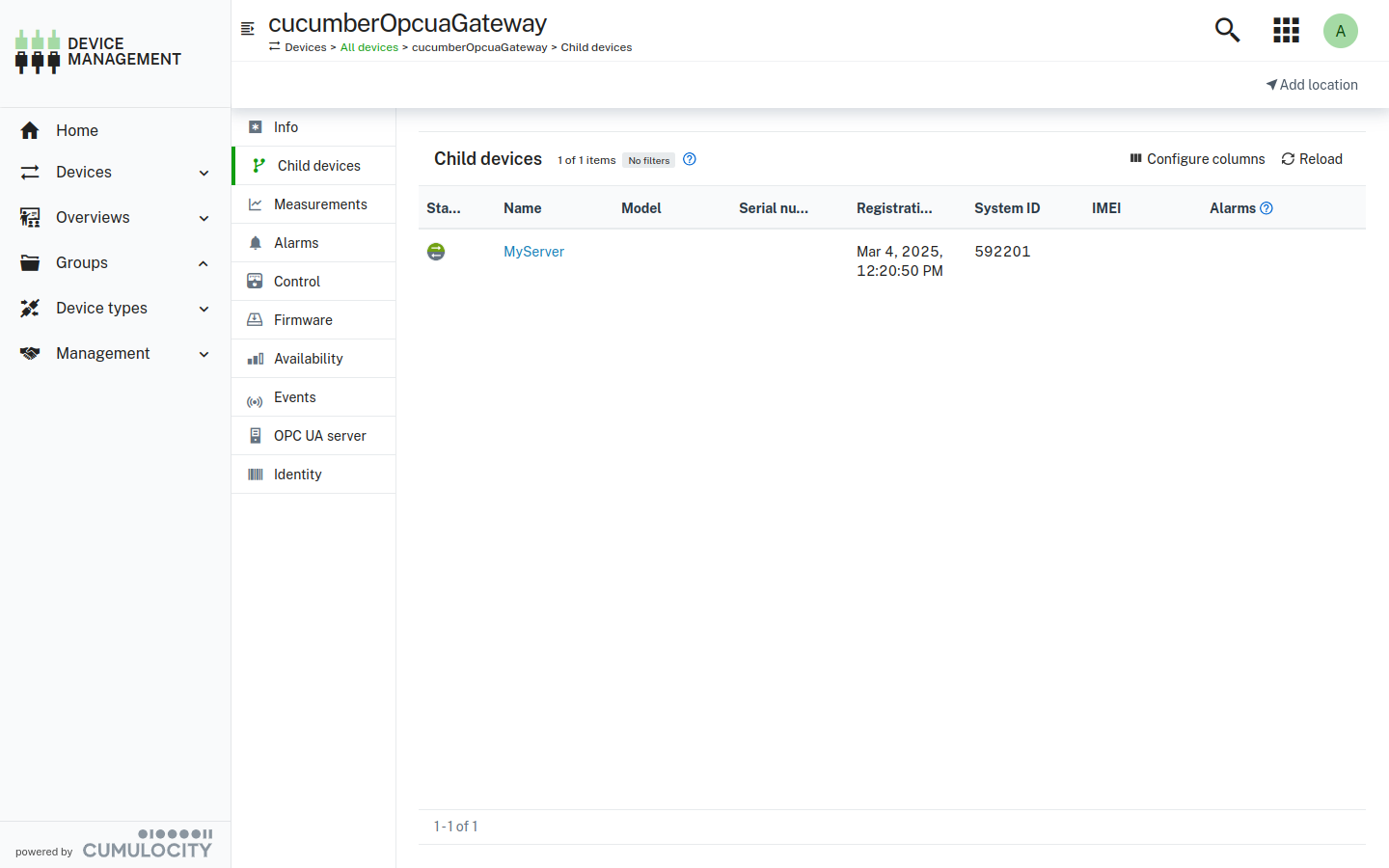Image resolution: width=1389 pixels, height=868 pixels.
Task: Click the help icon beside No filters
Action: pos(690,159)
